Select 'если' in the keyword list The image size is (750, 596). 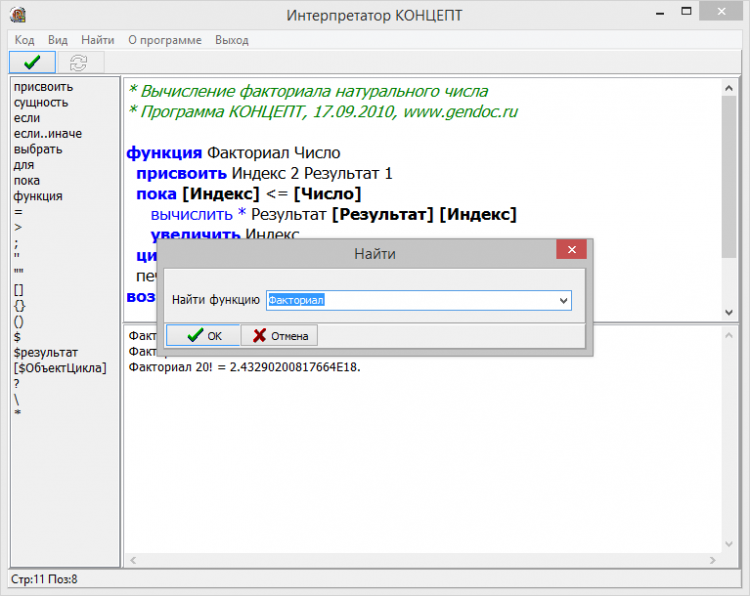pyautogui.click(x=27, y=118)
